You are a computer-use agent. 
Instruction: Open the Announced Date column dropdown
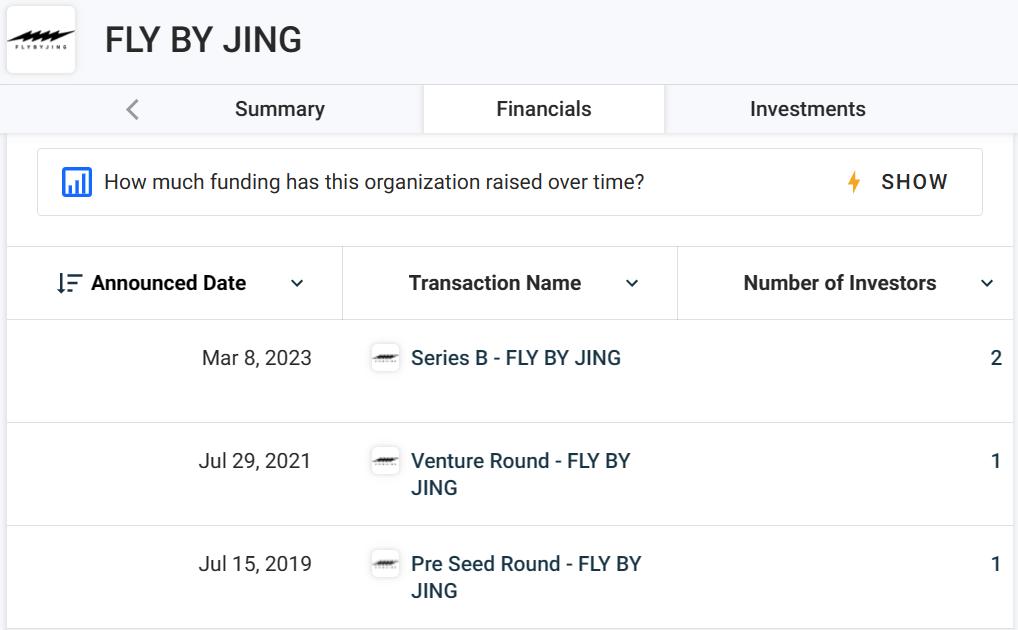pyautogui.click(x=297, y=284)
